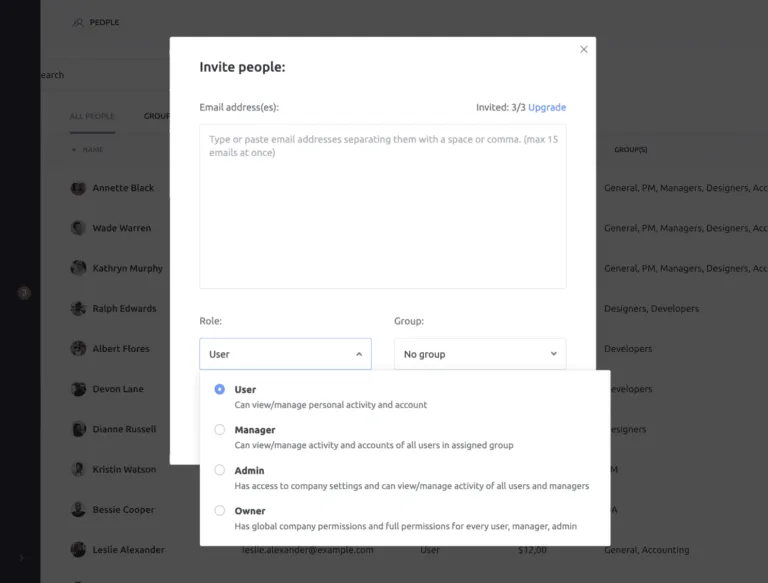Click Ralph Edwards' avatar icon
The image size is (768, 583).
[78, 308]
